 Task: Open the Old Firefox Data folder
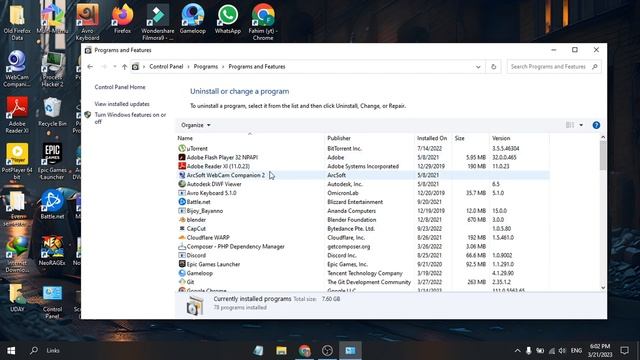pos(17,22)
